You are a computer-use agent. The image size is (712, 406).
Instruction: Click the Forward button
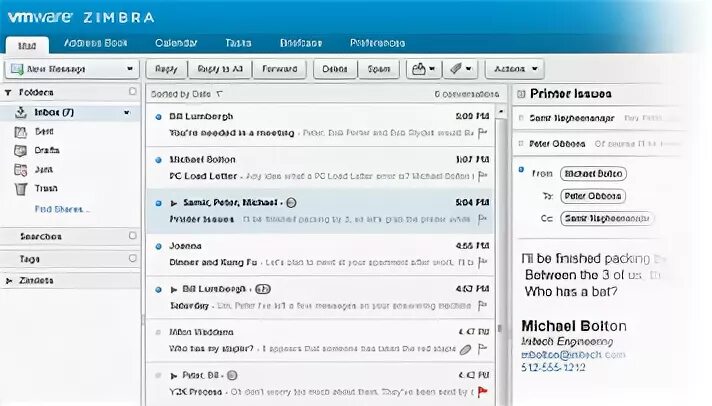click(280, 69)
